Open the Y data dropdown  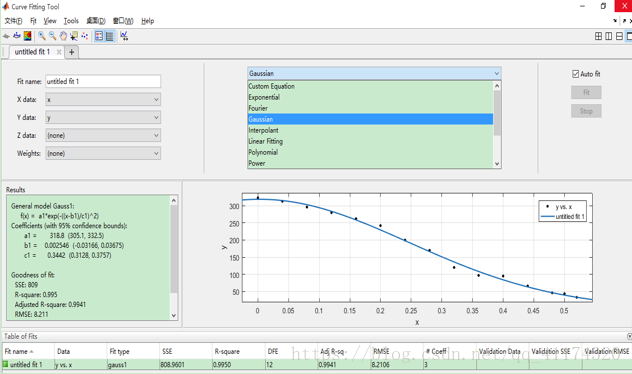pos(103,118)
